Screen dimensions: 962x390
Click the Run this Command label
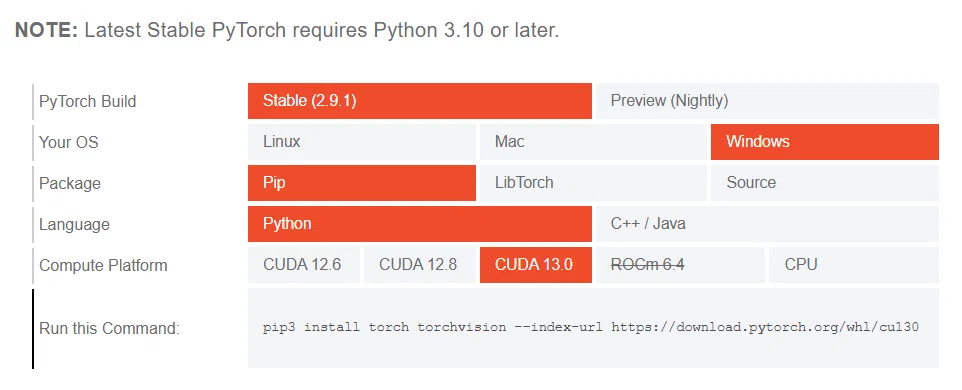click(109, 329)
